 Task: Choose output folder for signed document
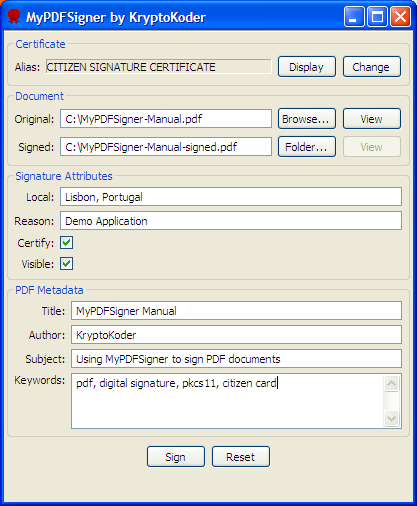pos(307,147)
